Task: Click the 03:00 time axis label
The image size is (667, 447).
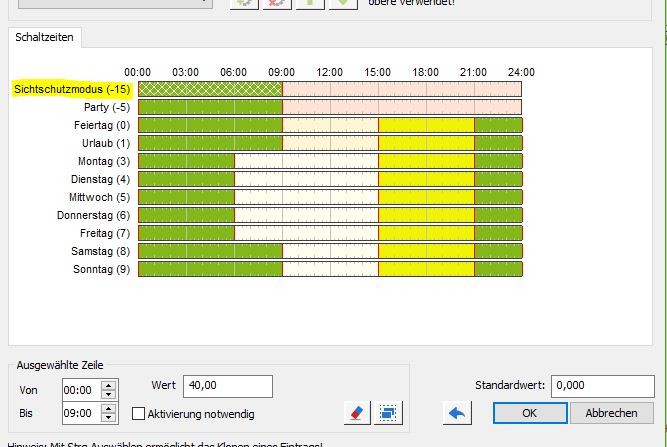Action: pos(185,72)
